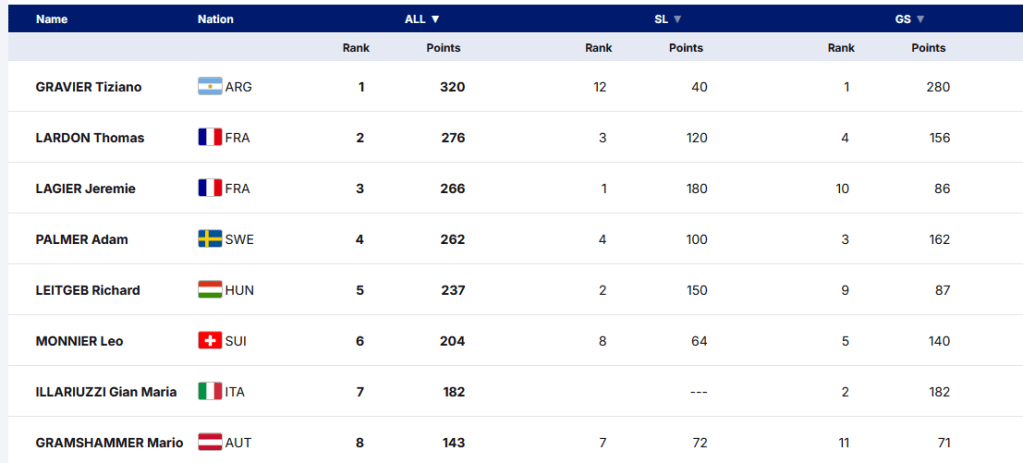1023x463 pixels.
Task: Click the Name column header
Action: pyautogui.click(x=51, y=19)
